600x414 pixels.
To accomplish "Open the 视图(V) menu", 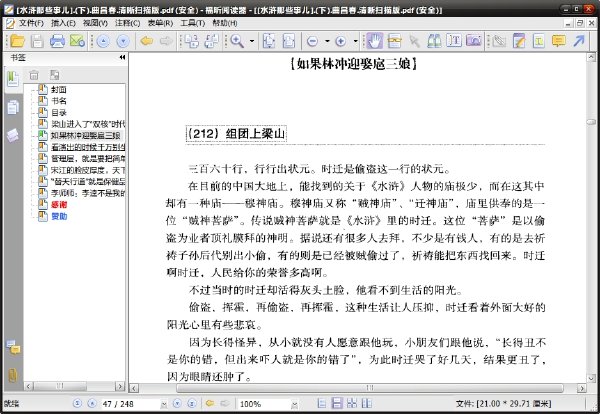I will coord(95,23).
